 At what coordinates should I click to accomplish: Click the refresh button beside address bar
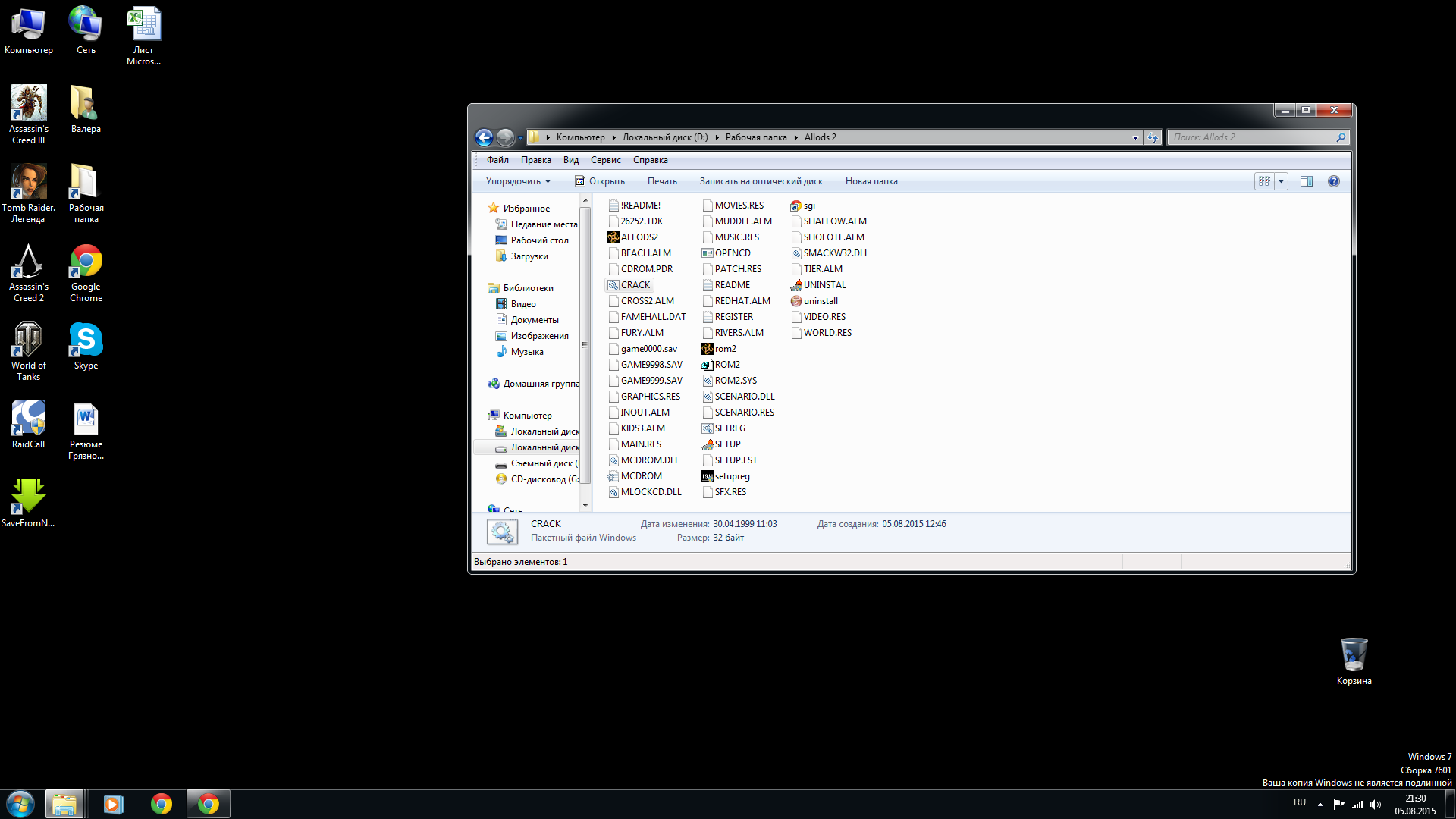pyautogui.click(x=1153, y=137)
